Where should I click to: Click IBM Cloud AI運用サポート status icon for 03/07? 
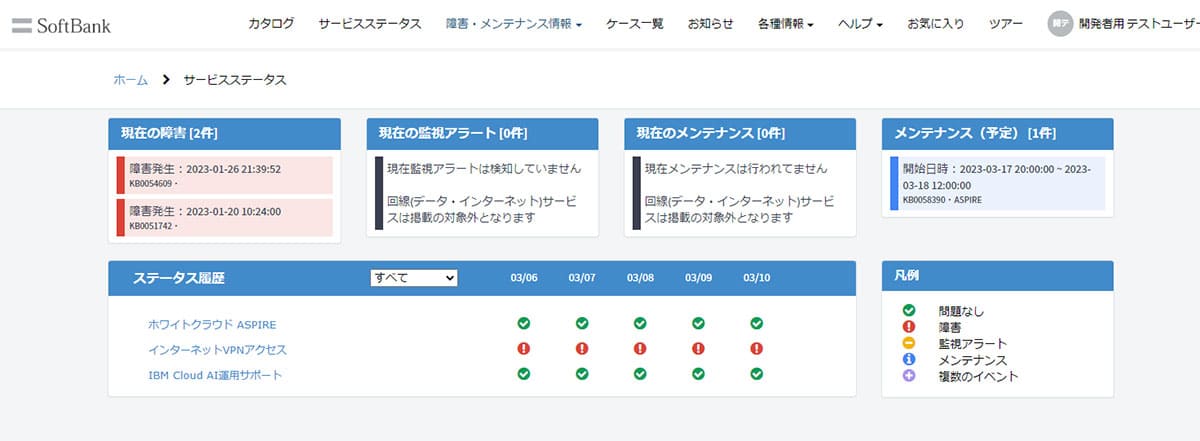click(x=582, y=374)
